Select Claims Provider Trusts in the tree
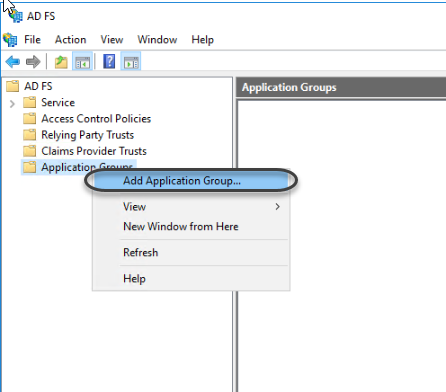 tap(94, 151)
